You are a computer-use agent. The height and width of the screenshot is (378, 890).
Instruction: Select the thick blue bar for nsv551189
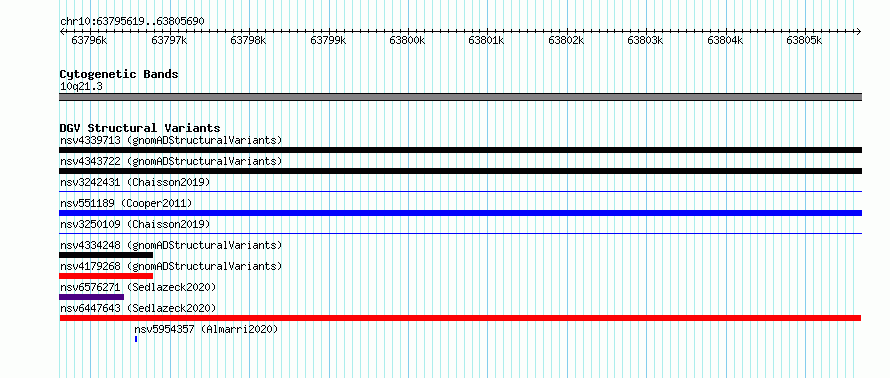pyautogui.click(x=460, y=213)
